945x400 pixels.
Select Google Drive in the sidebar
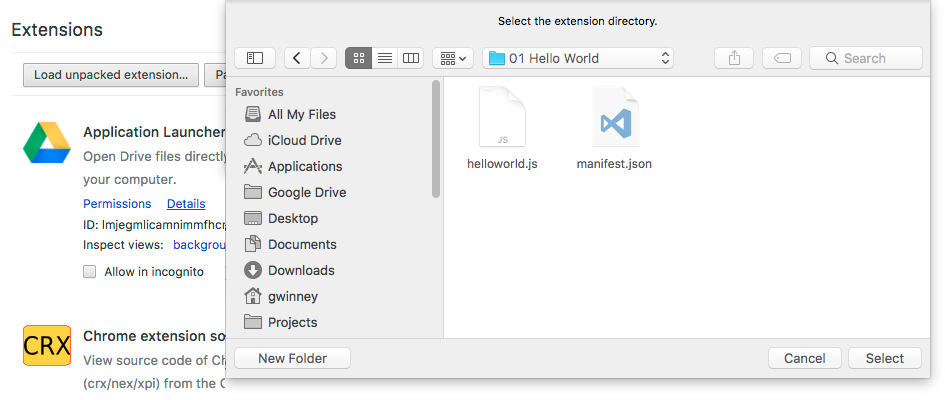tap(306, 192)
